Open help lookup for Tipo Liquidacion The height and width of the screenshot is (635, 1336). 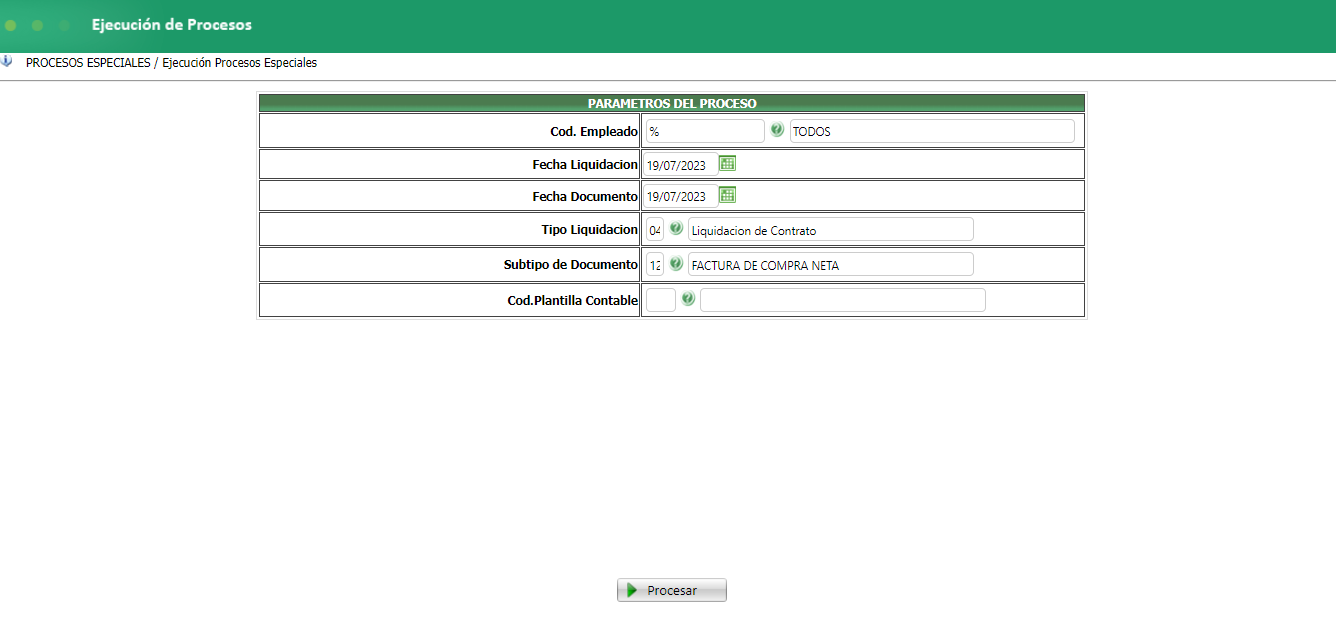(x=676, y=229)
